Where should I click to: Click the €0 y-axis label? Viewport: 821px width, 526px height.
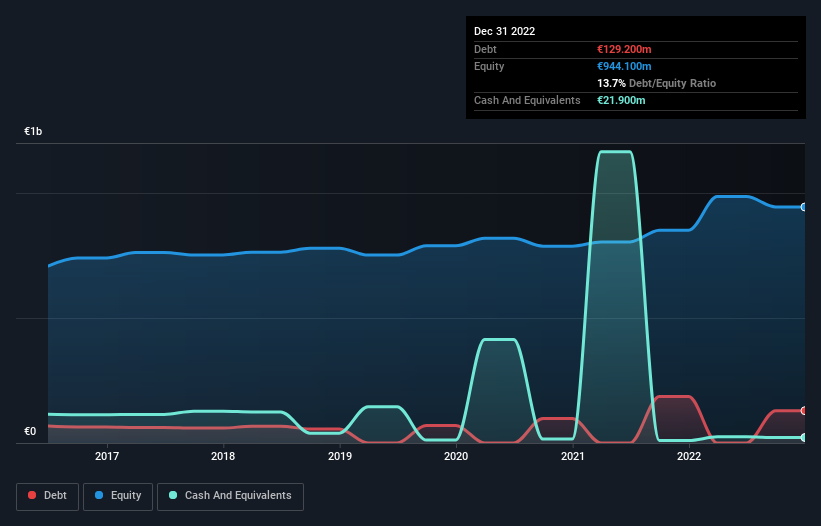[30, 431]
